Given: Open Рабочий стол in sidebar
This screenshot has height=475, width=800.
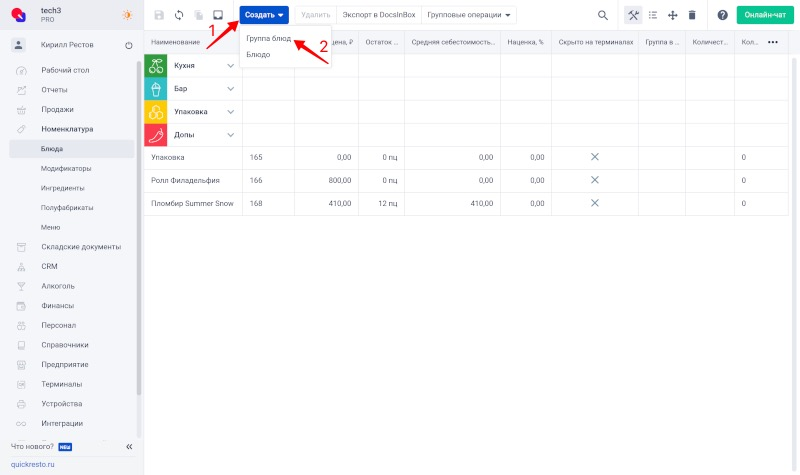Looking at the screenshot, I should (x=65, y=70).
